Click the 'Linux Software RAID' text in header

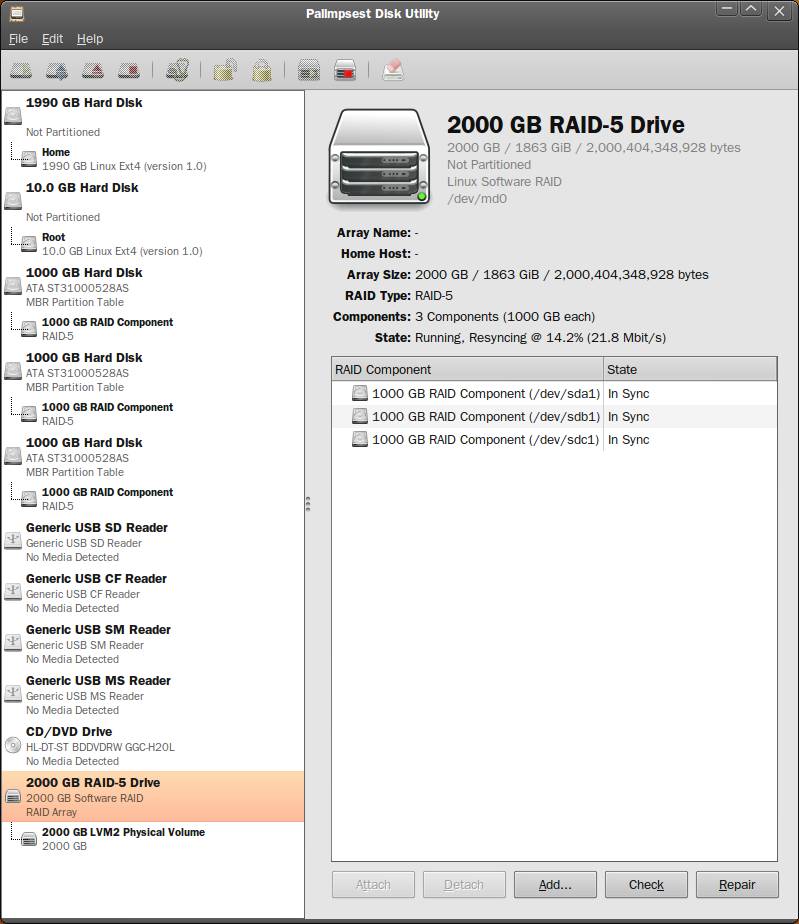(x=504, y=182)
